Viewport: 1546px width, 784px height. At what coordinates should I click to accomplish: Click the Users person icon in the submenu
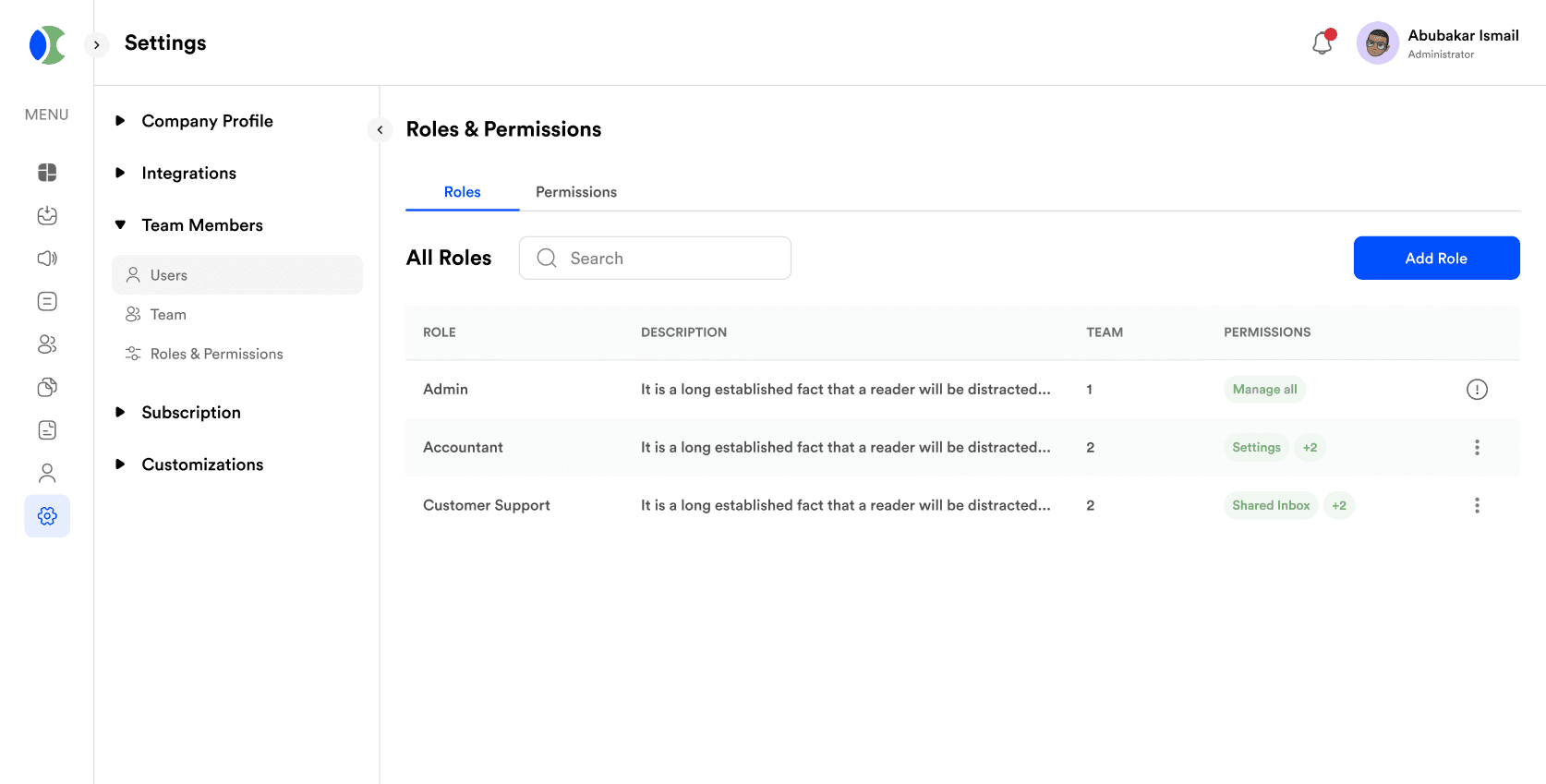click(x=133, y=275)
